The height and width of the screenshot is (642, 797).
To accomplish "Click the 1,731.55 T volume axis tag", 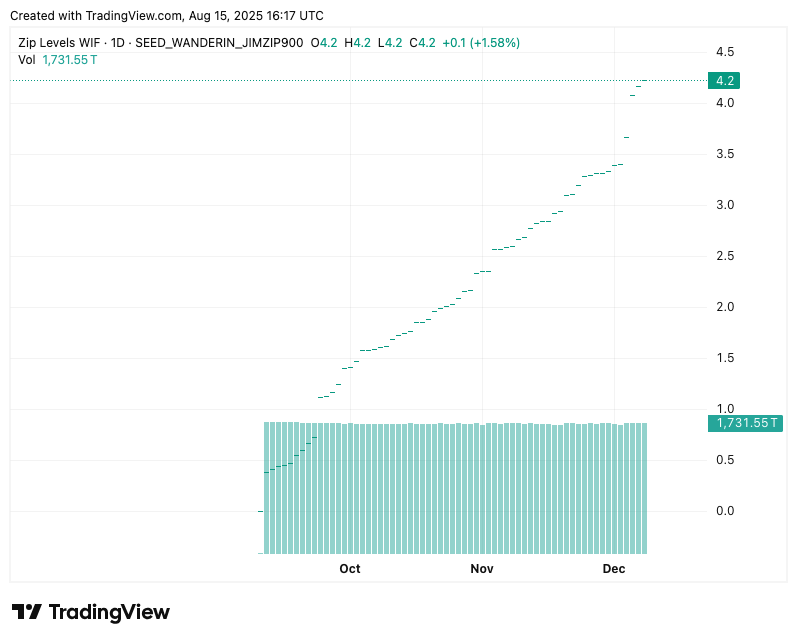I will 745,423.
